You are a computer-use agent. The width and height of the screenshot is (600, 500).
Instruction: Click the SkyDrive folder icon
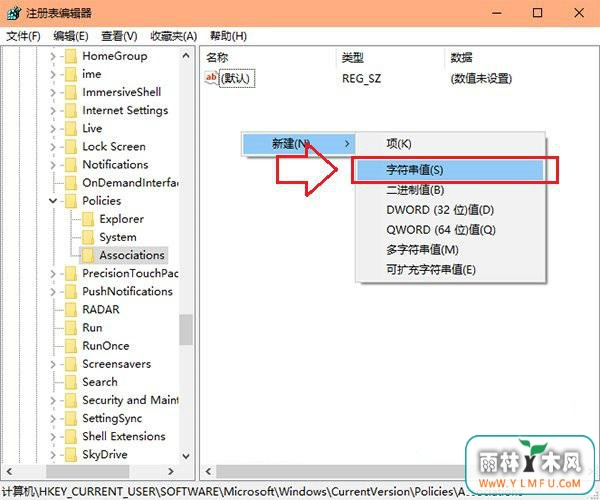click(71, 455)
